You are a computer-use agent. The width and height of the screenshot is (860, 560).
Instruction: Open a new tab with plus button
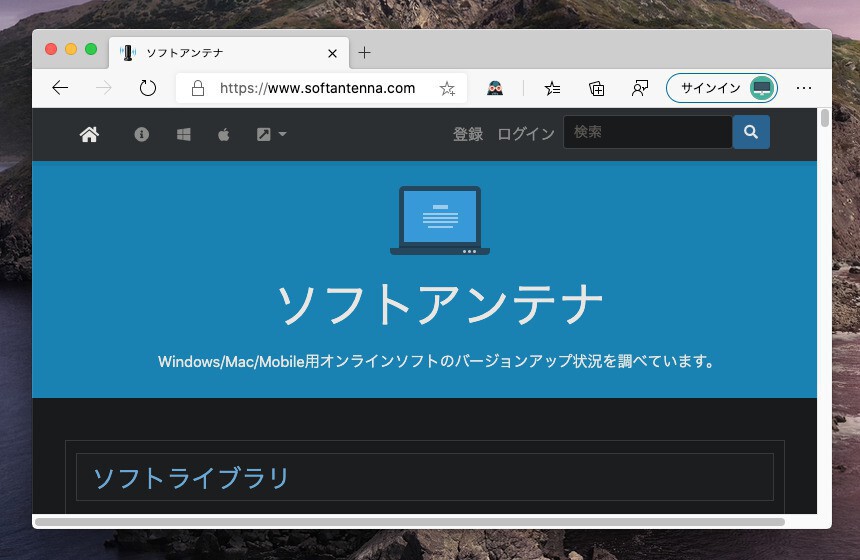[x=364, y=53]
